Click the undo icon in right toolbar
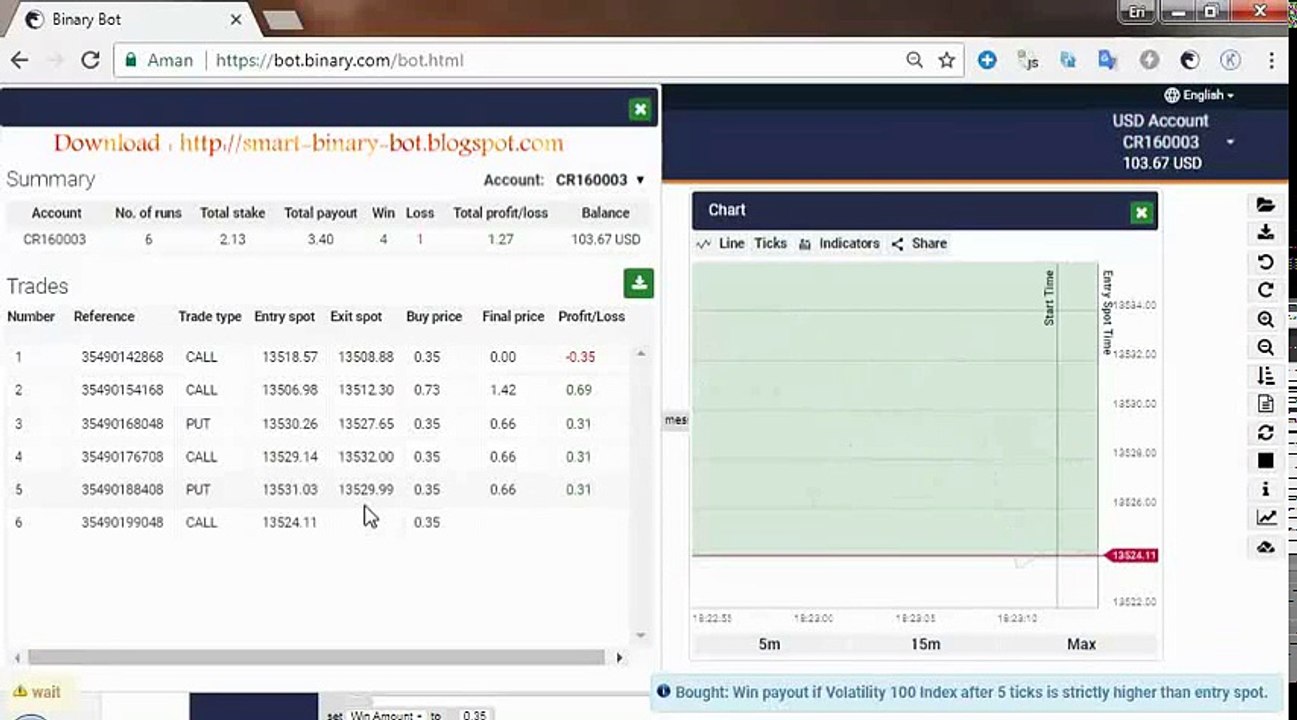Viewport: 1297px width, 720px height. point(1265,262)
